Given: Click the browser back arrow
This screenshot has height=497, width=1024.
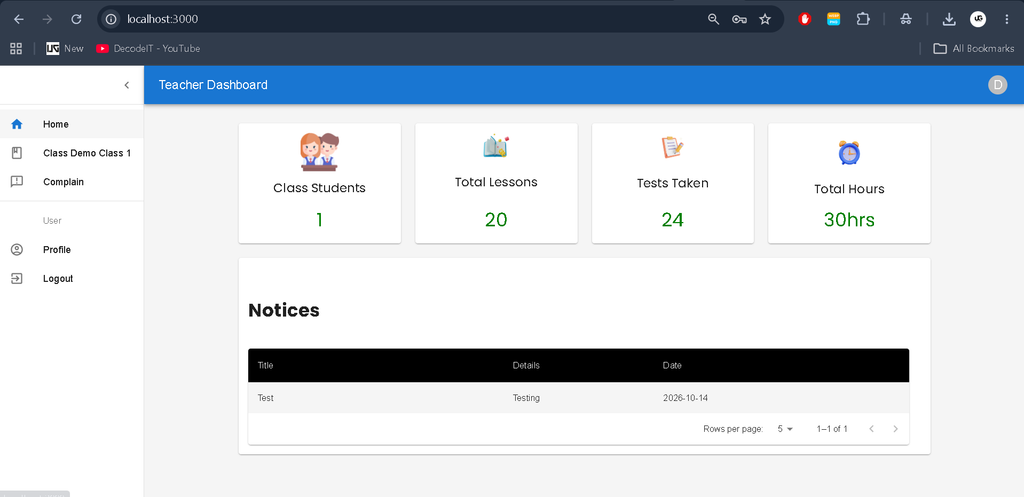Looking at the screenshot, I should pos(19,20).
